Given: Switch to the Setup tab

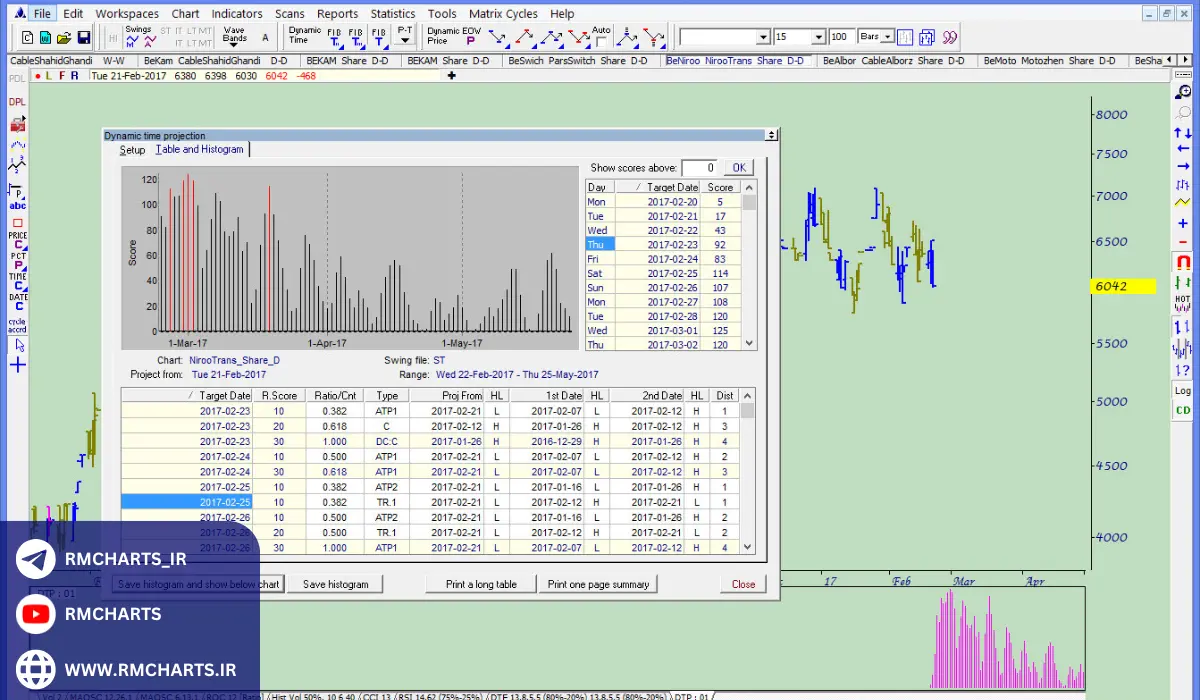Looking at the screenshot, I should pyautogui.click(x=132, y=150).
